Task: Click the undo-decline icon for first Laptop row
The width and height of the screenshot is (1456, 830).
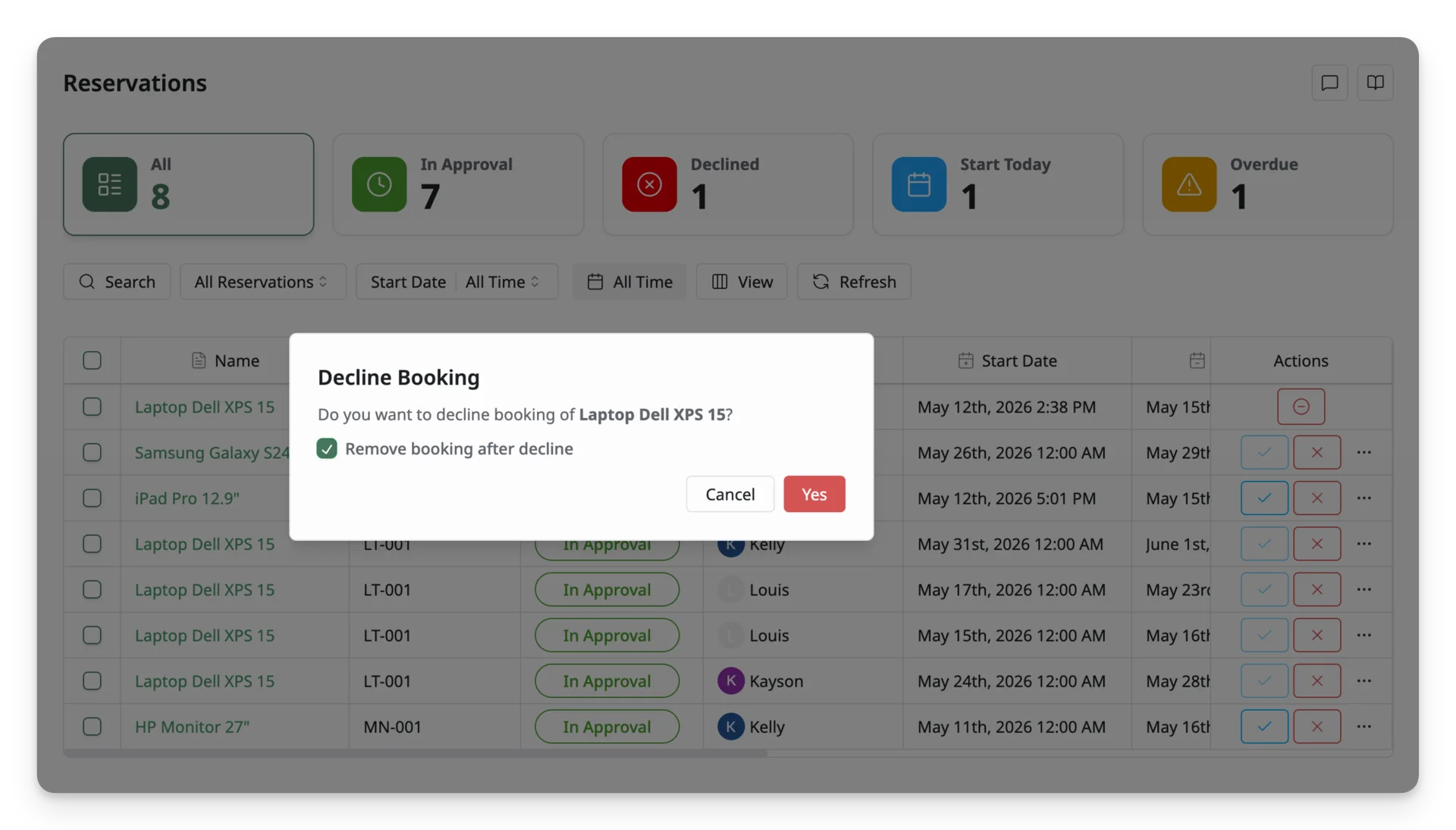Action: tap(1301, 407)
